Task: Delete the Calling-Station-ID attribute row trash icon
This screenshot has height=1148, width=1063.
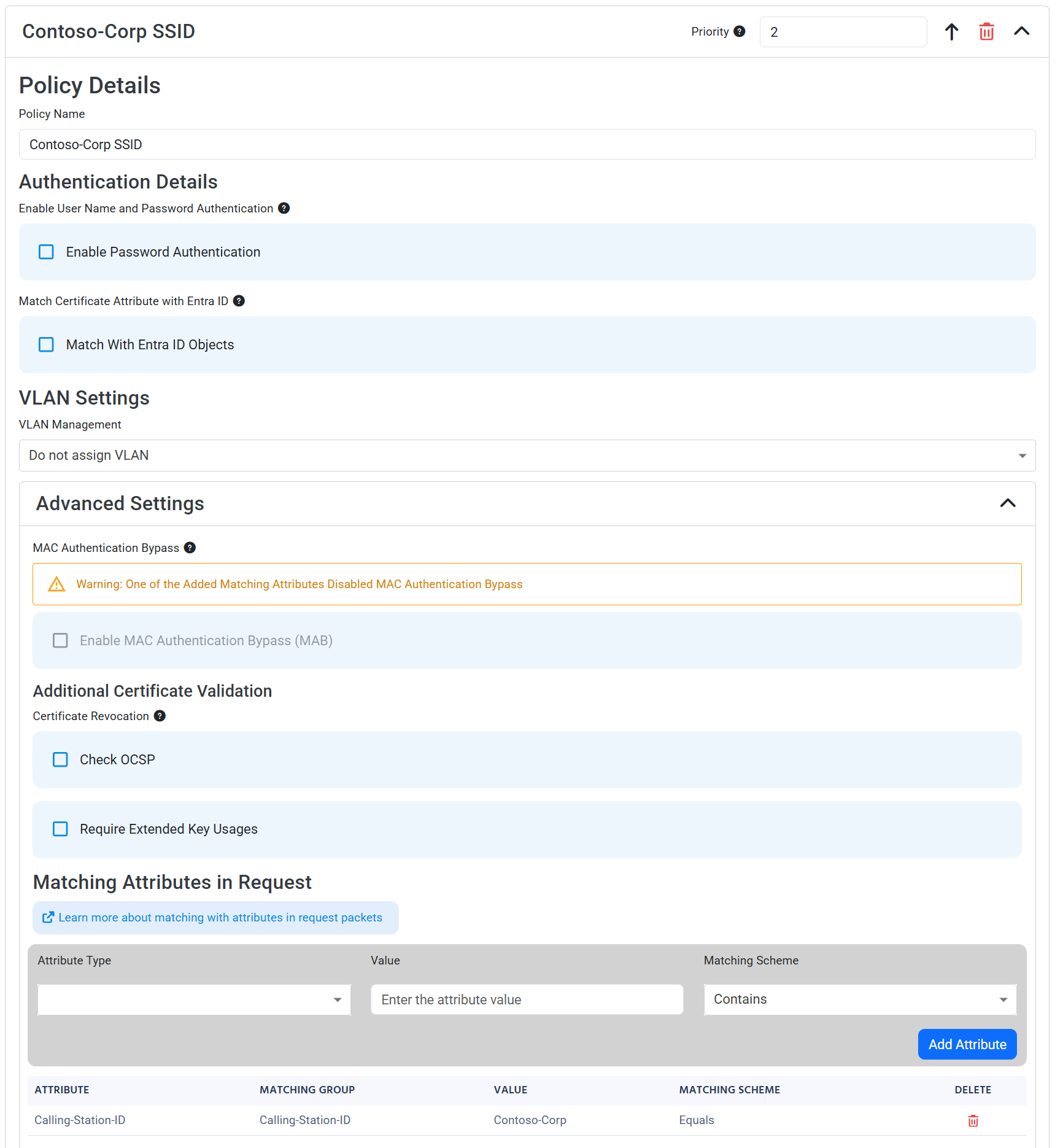Action: tap(973, 1120)
